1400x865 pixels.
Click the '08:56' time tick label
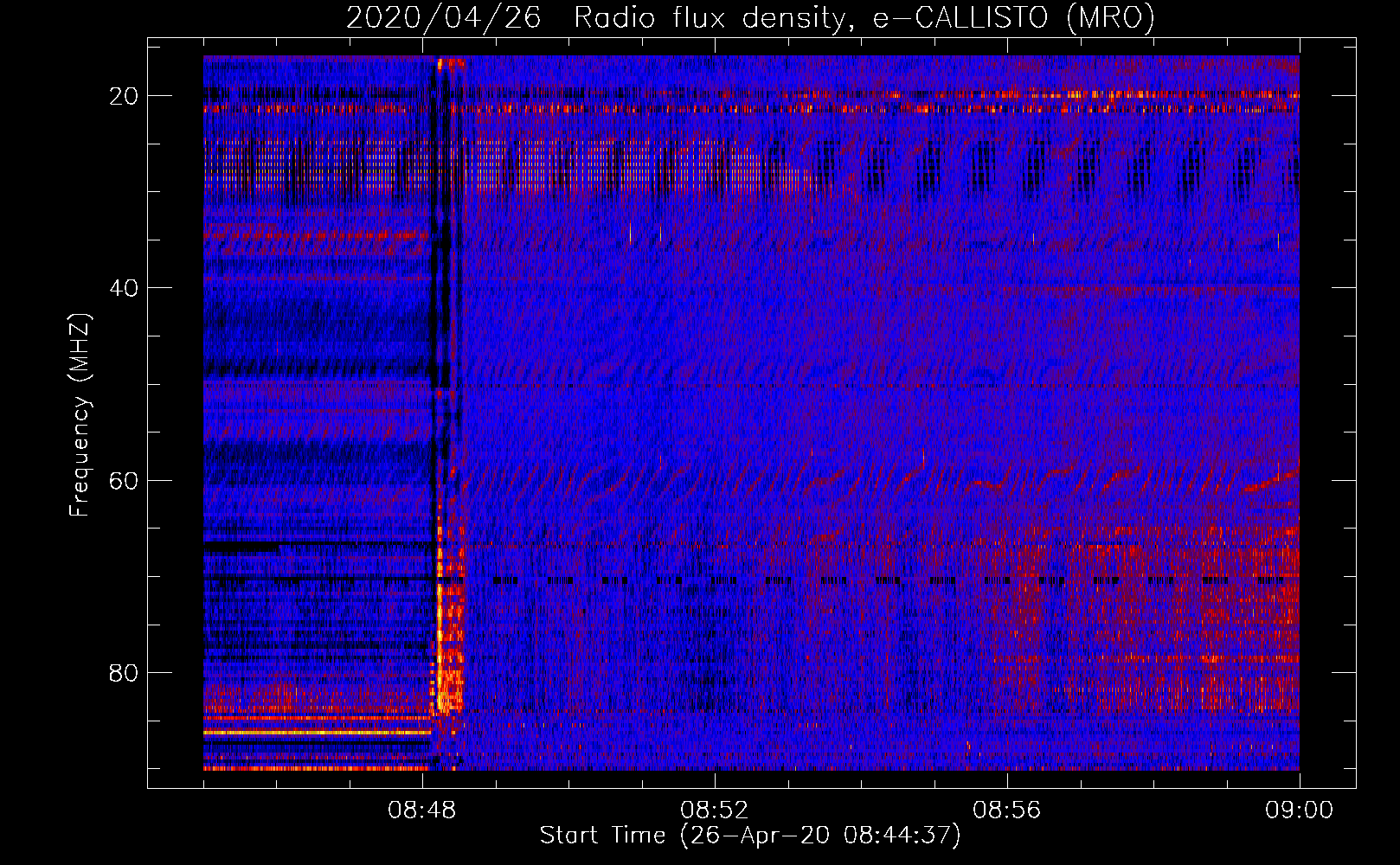click(x=1007, y=811)
